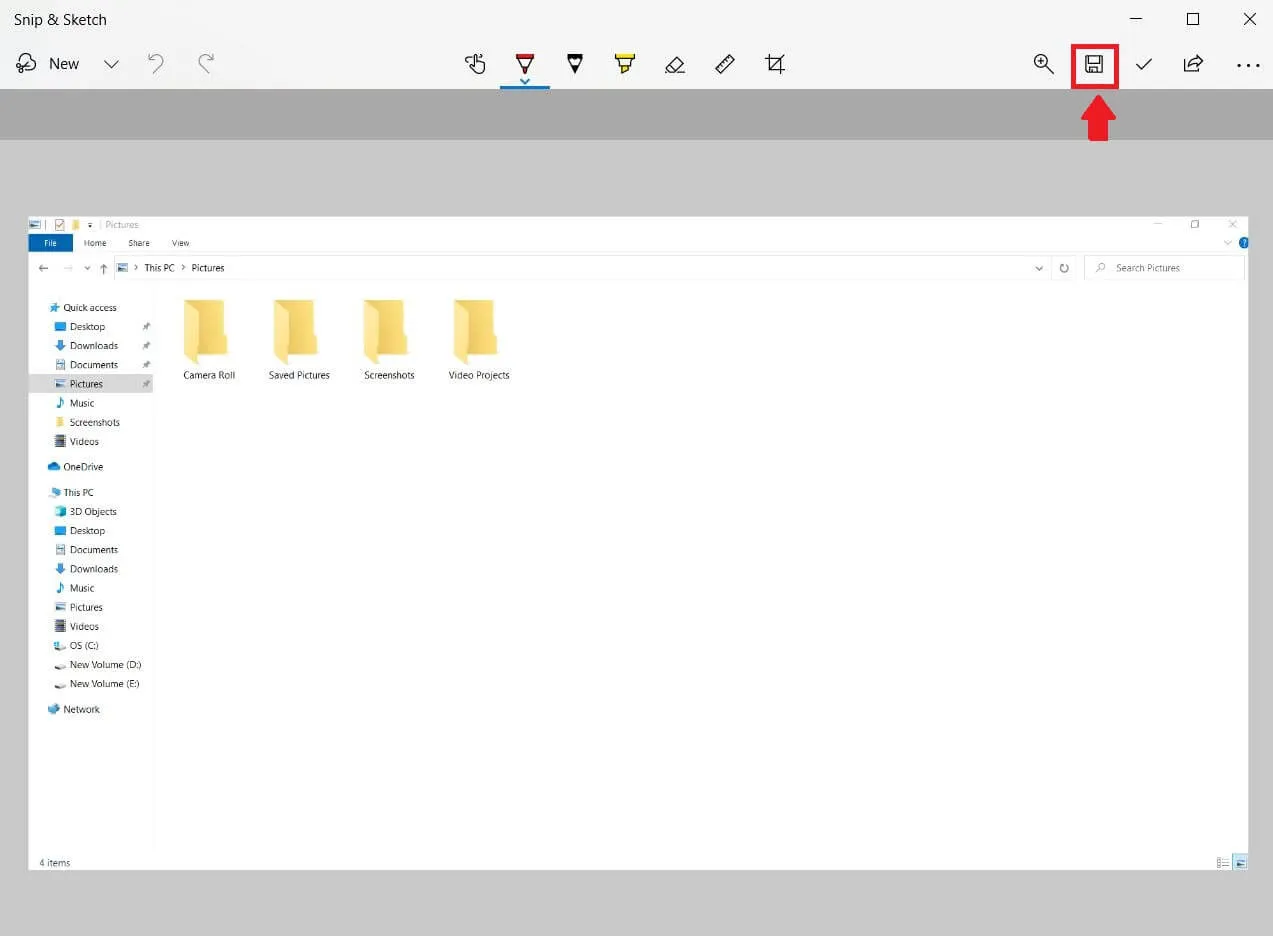The image size is (1273, 936).
Task: Select the Eraser tool
Action: 675,64
